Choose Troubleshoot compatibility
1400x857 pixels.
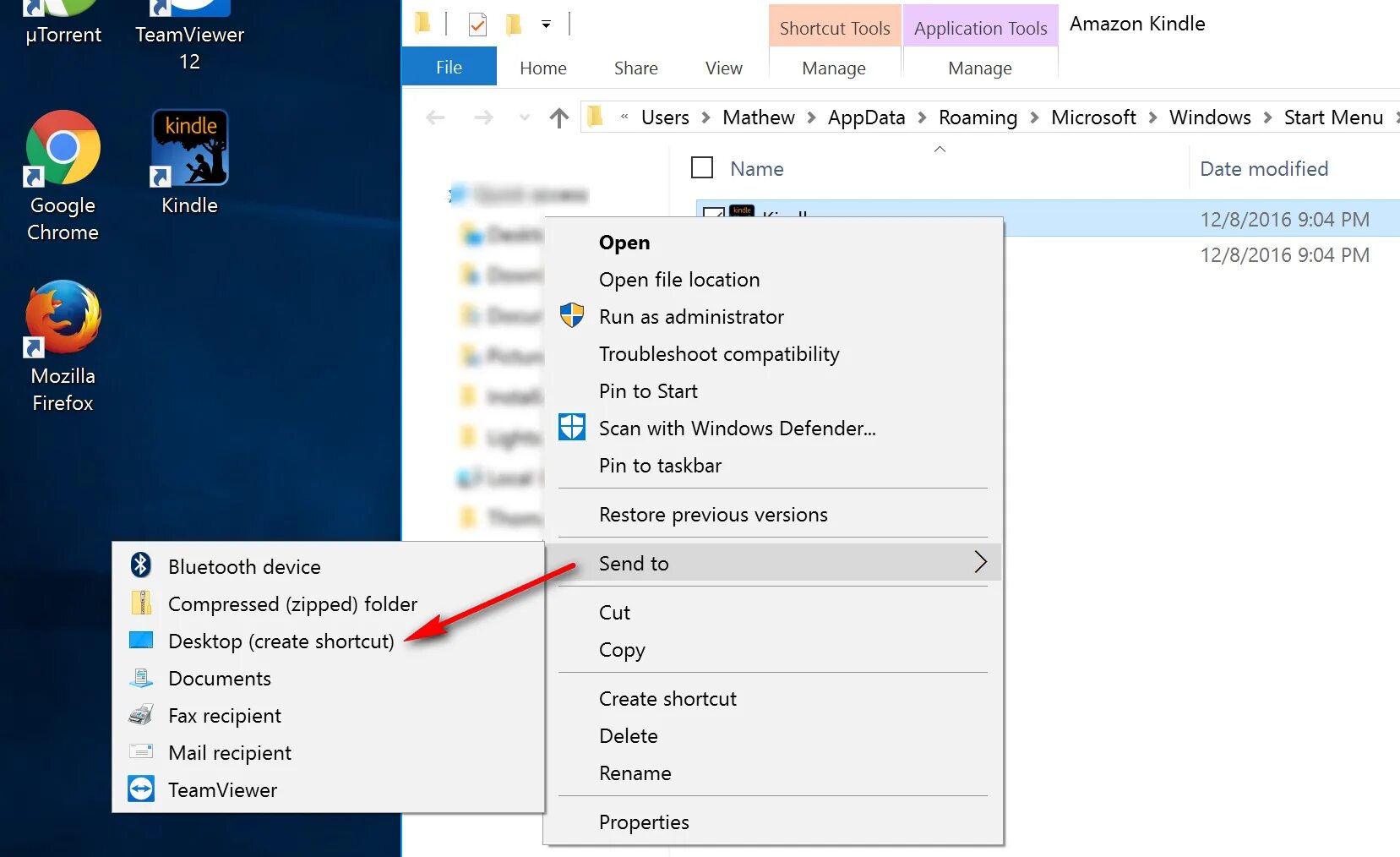(x=772, y=354)
